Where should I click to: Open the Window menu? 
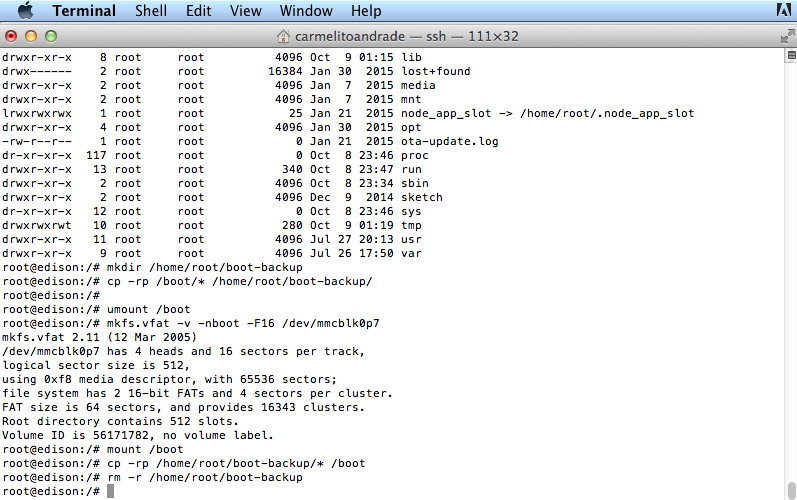(306, 11)
